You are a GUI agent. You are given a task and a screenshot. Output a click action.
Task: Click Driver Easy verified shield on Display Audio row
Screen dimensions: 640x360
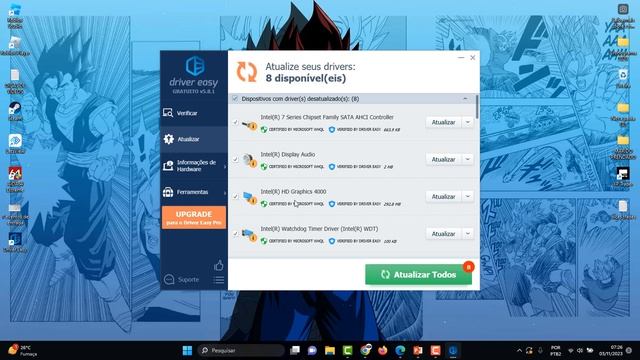point(332,167)
